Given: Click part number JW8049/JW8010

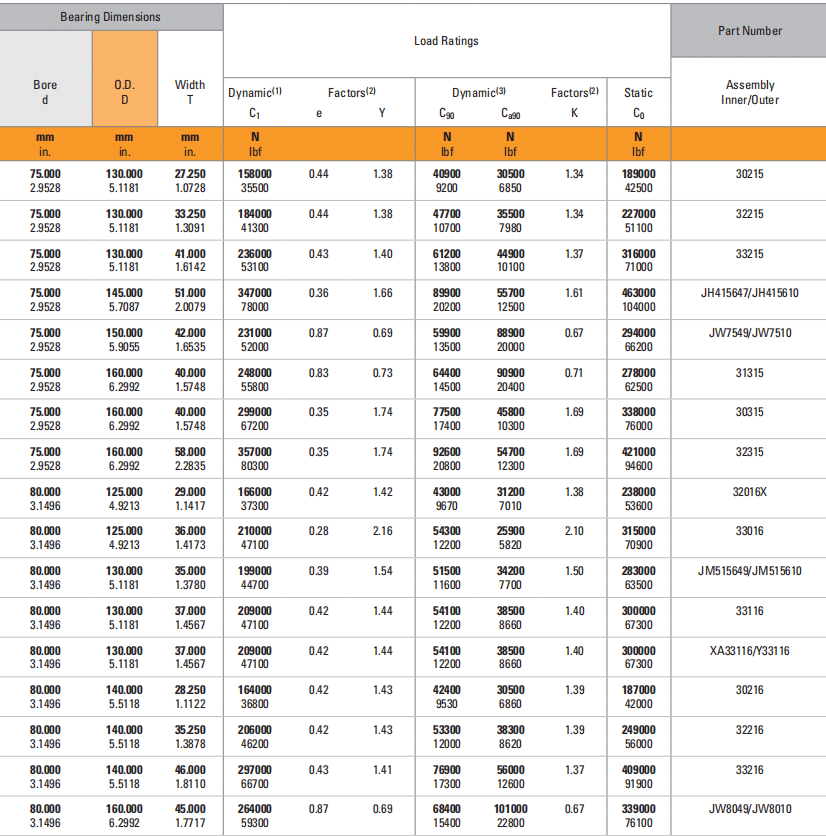Looking at the screenshot, I should pyautogui.click(x=749, y=810).
